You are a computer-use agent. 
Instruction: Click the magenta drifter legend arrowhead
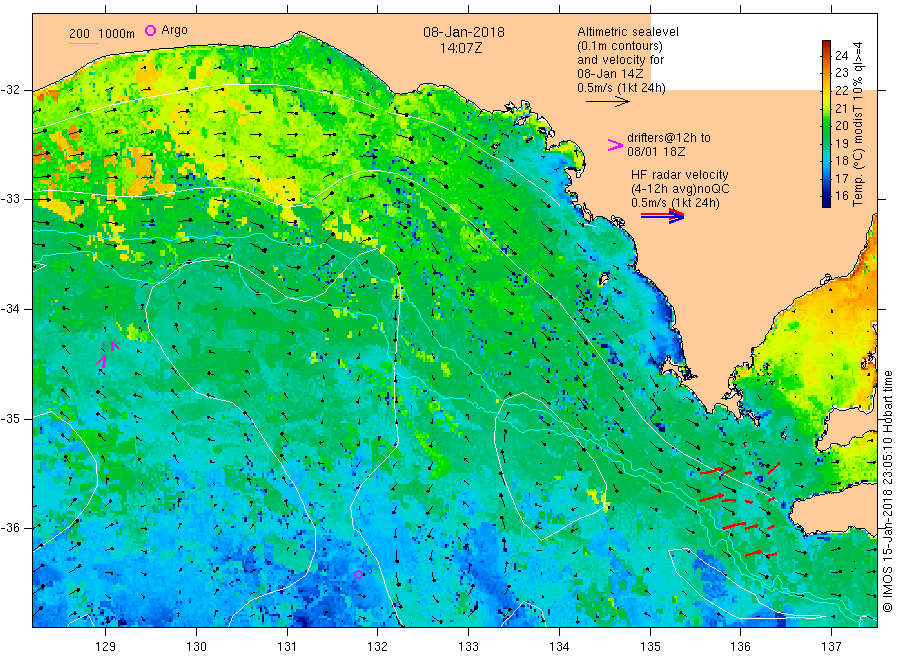(x=615, y=145)
